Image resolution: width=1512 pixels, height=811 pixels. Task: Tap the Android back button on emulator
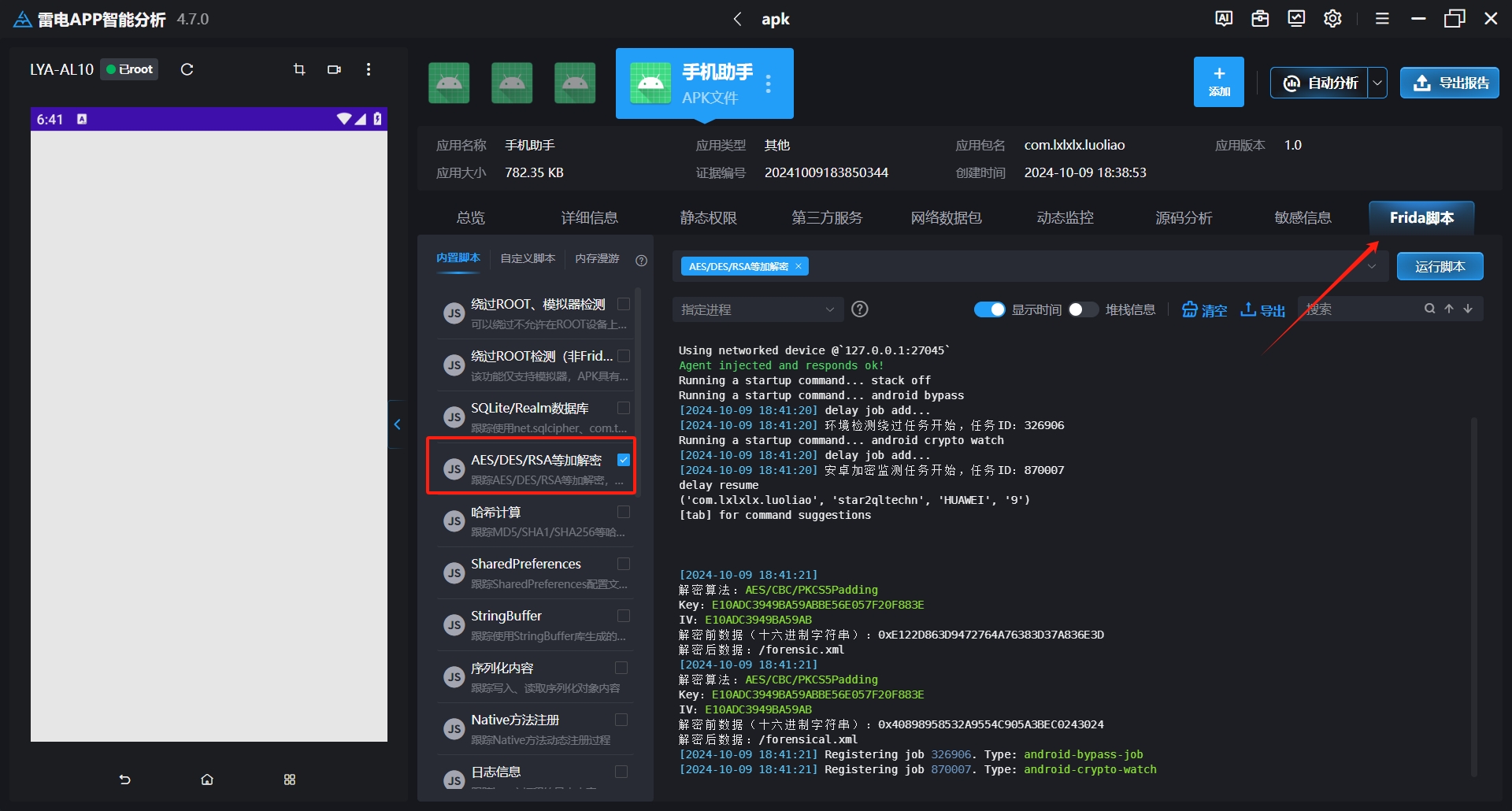tap(124, 779)
